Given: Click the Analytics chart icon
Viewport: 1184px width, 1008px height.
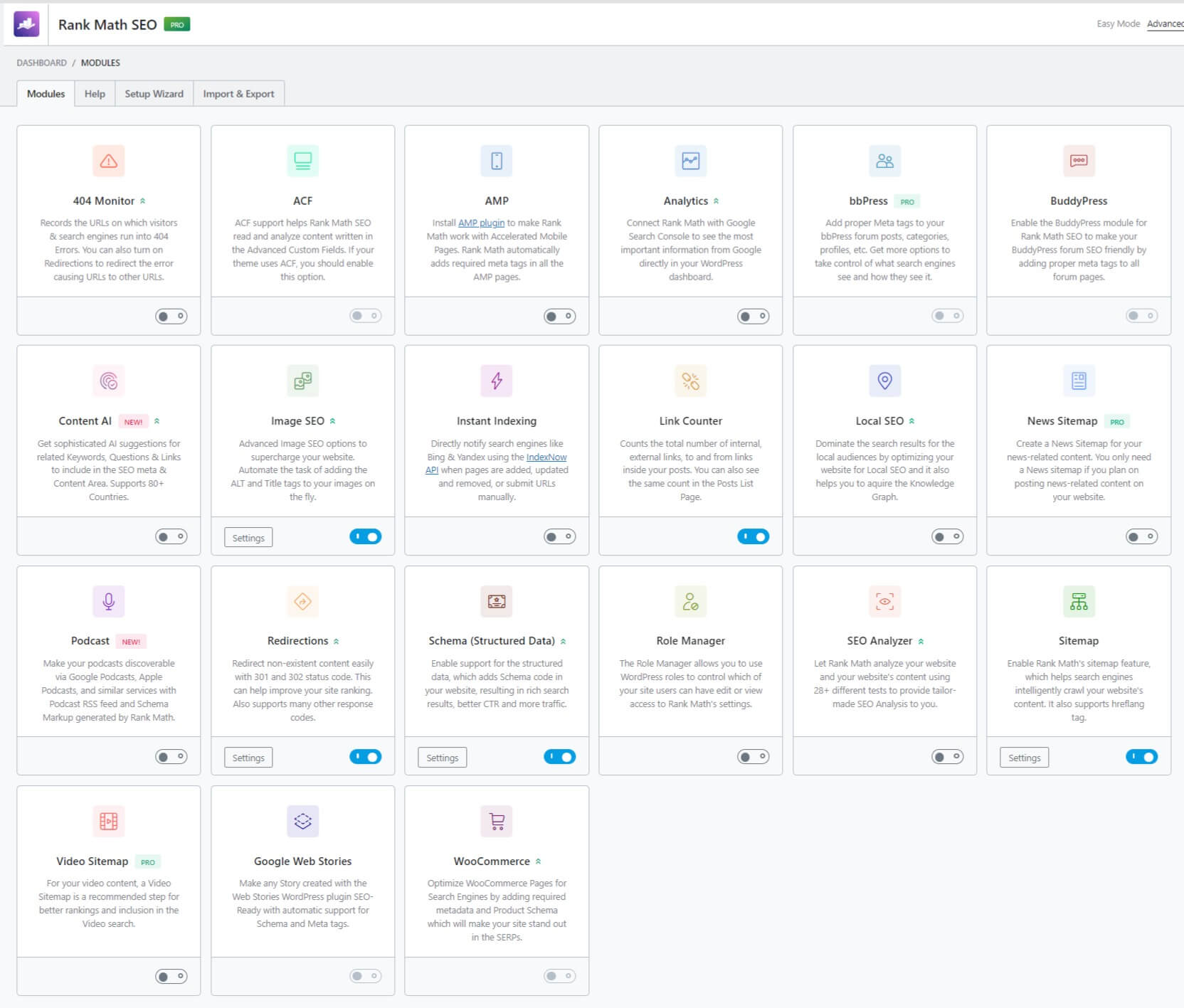Looking at the screenshot, I should tap(690, 161).
